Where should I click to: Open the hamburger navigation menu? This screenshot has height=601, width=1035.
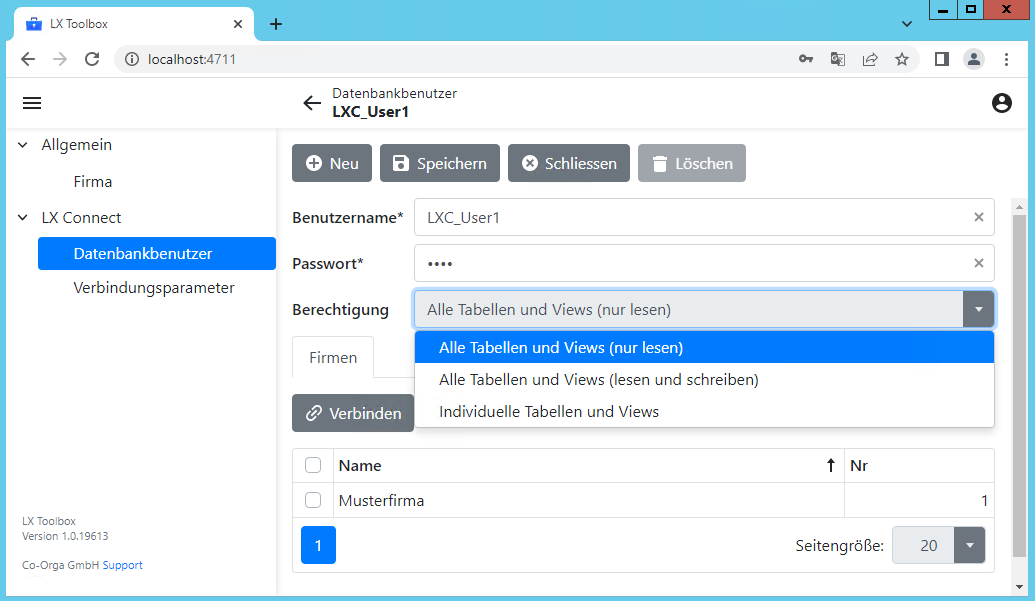click(x=32, y=103)
